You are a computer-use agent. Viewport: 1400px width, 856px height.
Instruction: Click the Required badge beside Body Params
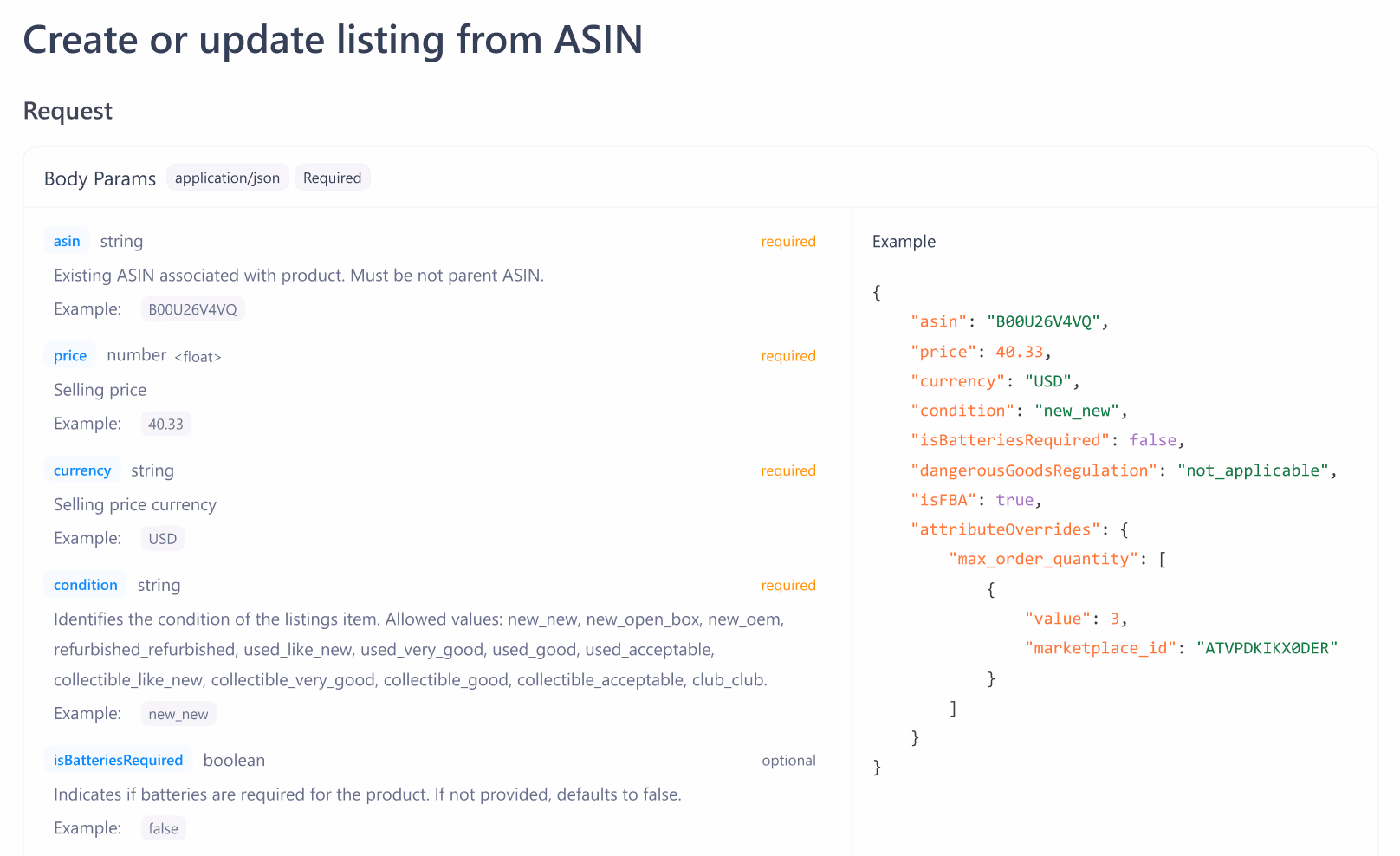click(333, 178)
